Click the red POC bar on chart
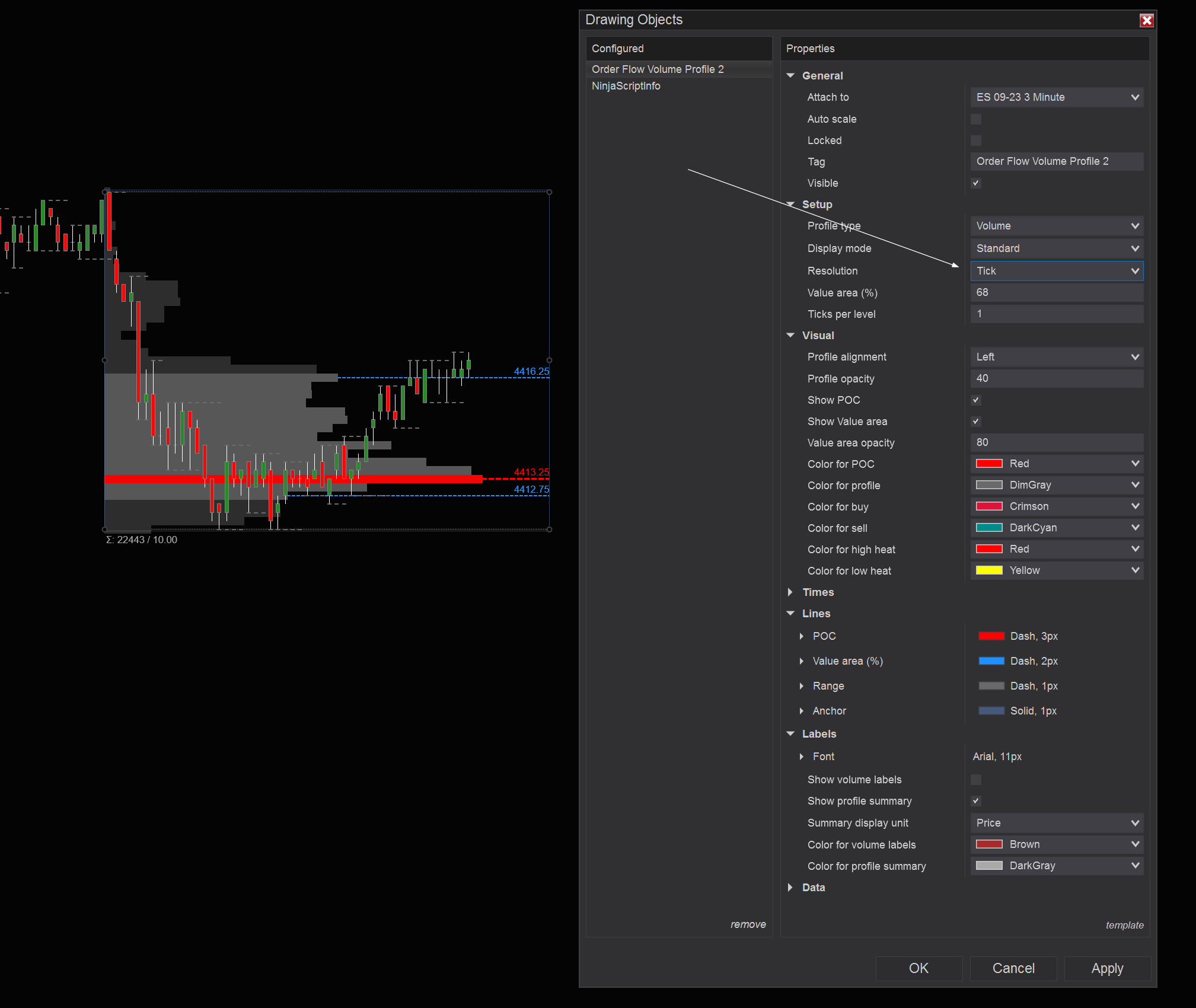Viewport: 1196px width, 1008px height. (x=294, y=479)
